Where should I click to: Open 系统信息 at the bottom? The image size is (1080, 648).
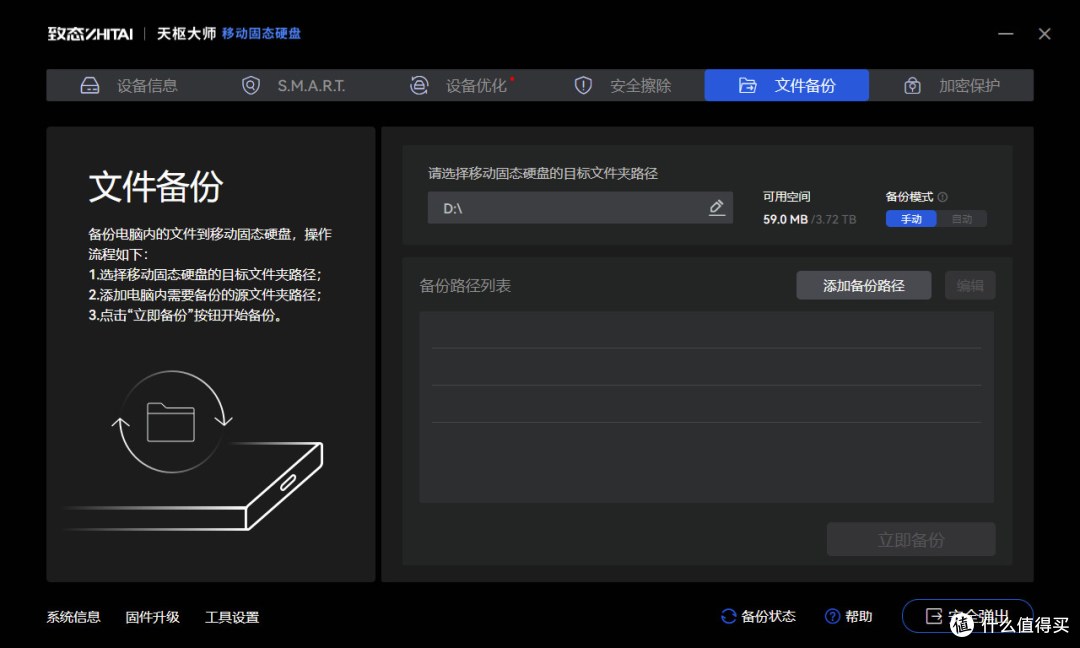click(x=74, y=617)
